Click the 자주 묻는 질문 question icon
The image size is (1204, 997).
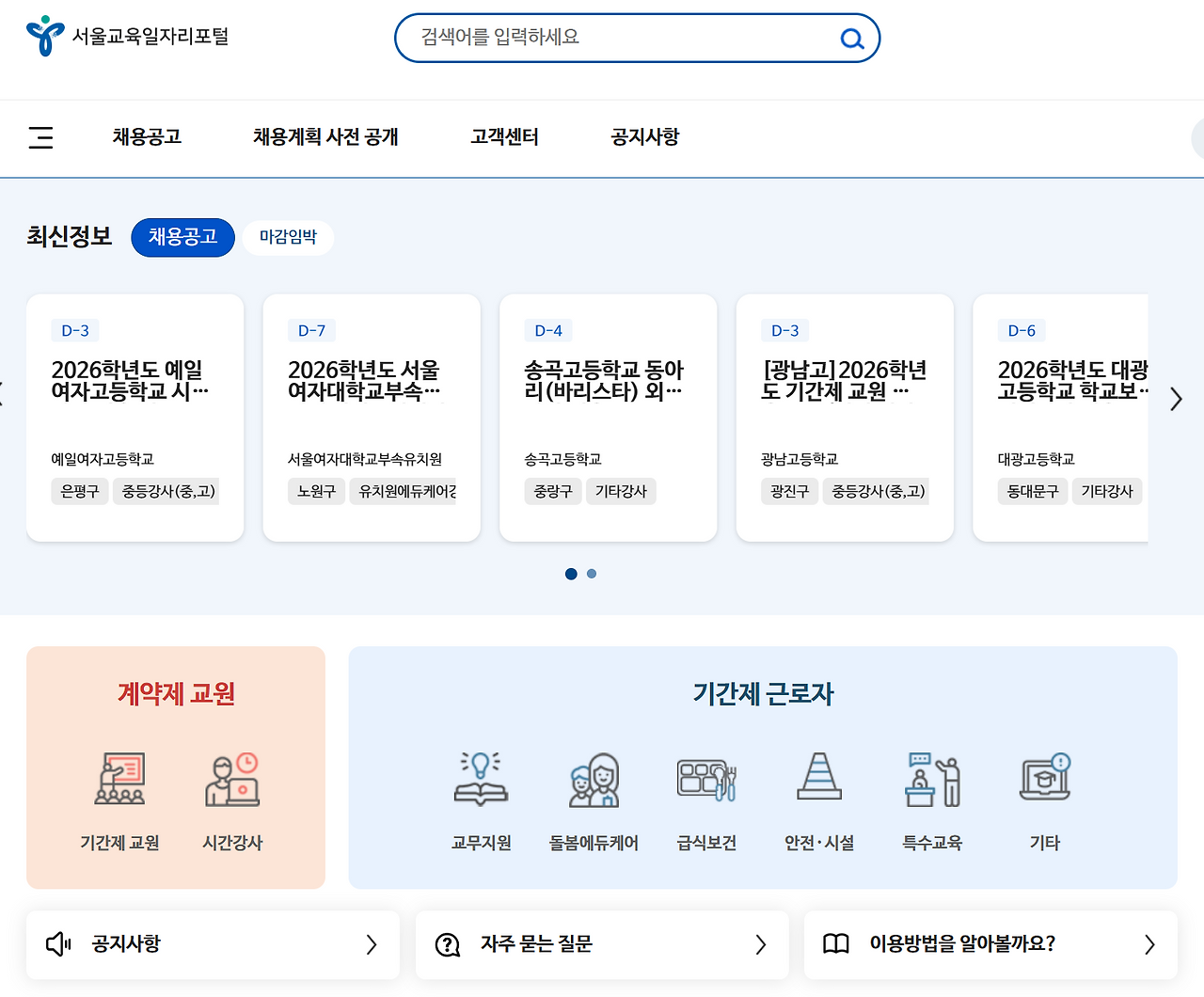click(448, 944)
